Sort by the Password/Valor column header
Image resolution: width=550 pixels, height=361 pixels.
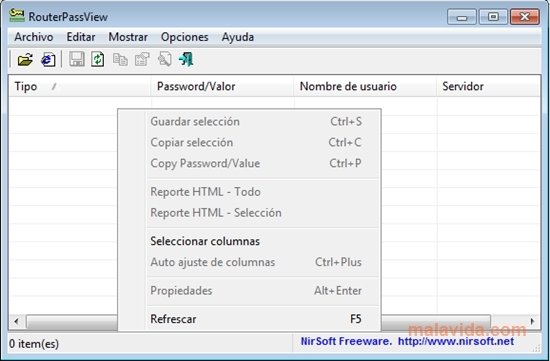tap(222, 86)
